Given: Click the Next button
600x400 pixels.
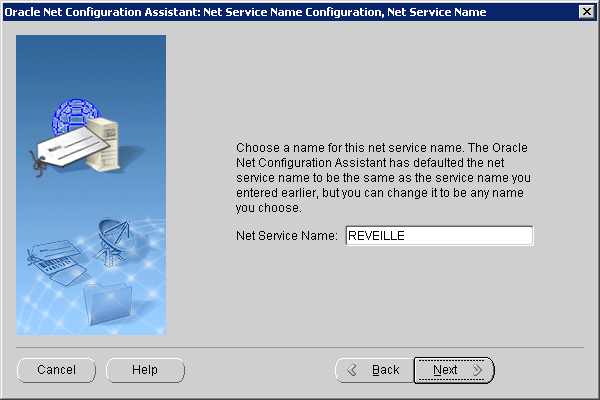Looking at the screenshot, I should (454, 370).
